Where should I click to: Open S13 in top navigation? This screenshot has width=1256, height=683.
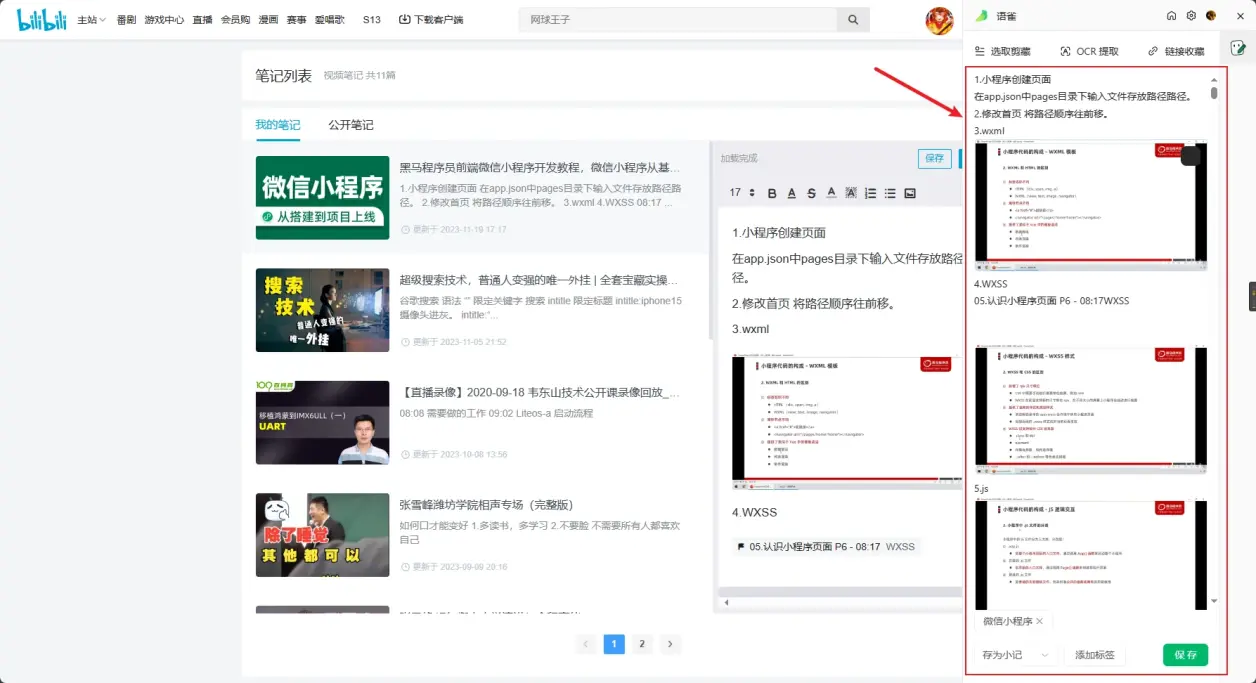(x=372, y=19)
